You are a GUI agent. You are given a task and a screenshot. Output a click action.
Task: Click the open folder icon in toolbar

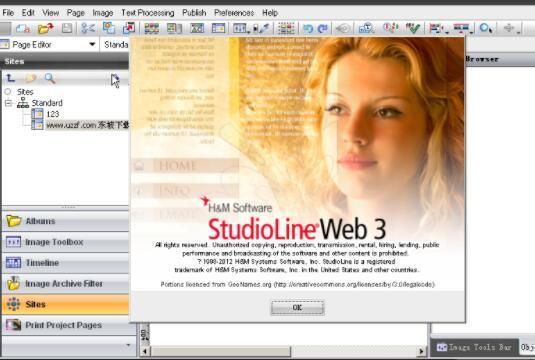tap(46, 28)
